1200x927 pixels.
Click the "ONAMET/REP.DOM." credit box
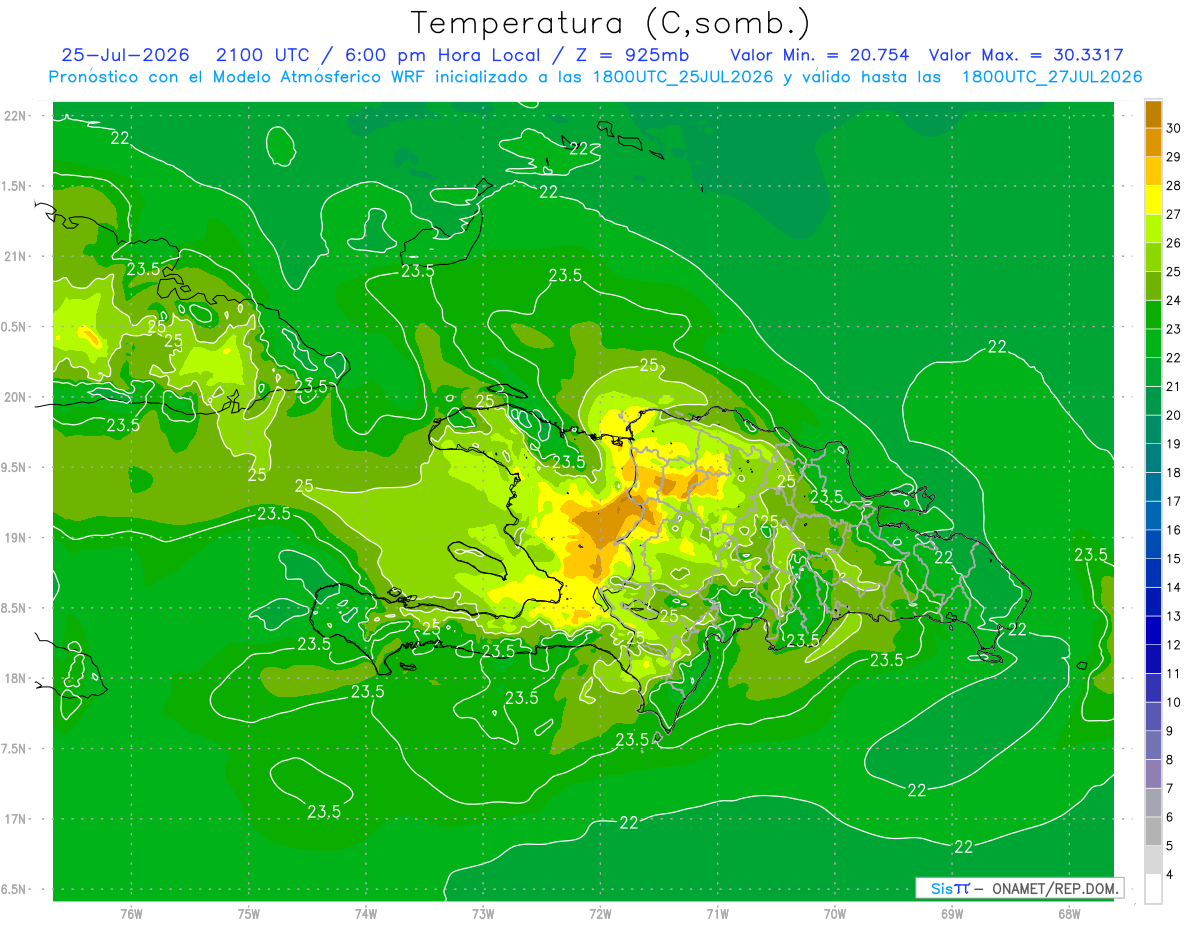pos(1020,888)
